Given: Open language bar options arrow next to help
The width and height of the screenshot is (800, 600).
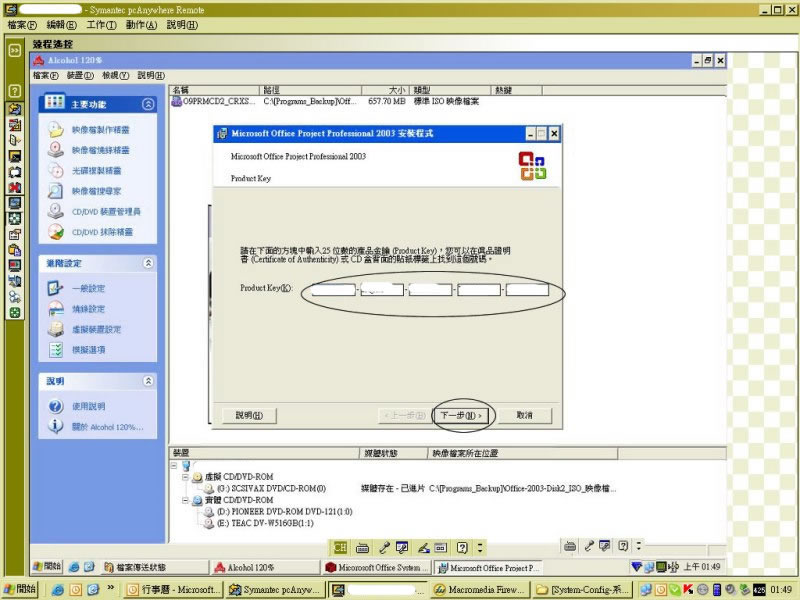Looking at the screenshot, I should [x=480, y=548].
